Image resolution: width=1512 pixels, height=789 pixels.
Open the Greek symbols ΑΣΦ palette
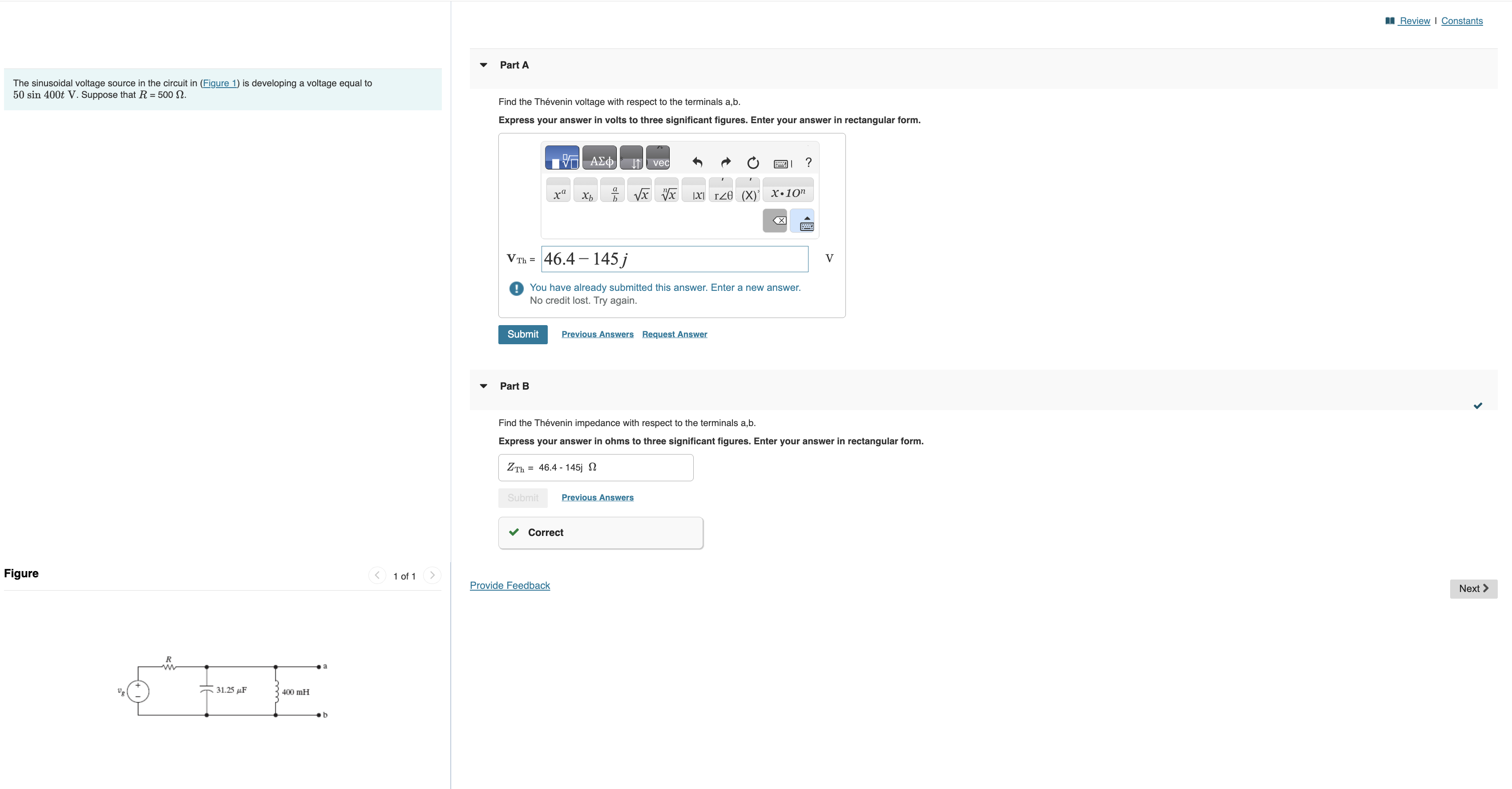(x=599, y=158)
